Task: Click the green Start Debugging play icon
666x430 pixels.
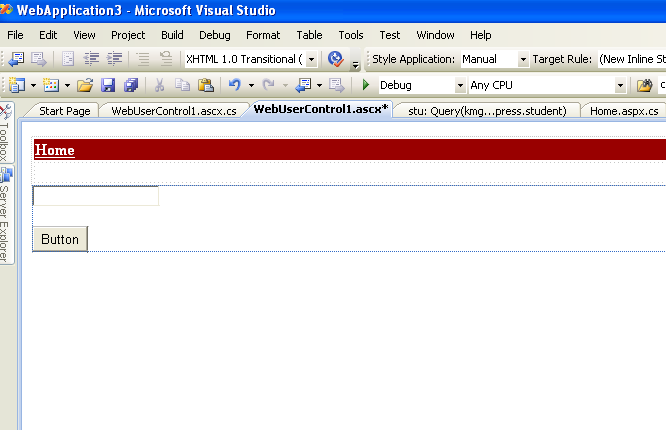Action: click(366, 85)
